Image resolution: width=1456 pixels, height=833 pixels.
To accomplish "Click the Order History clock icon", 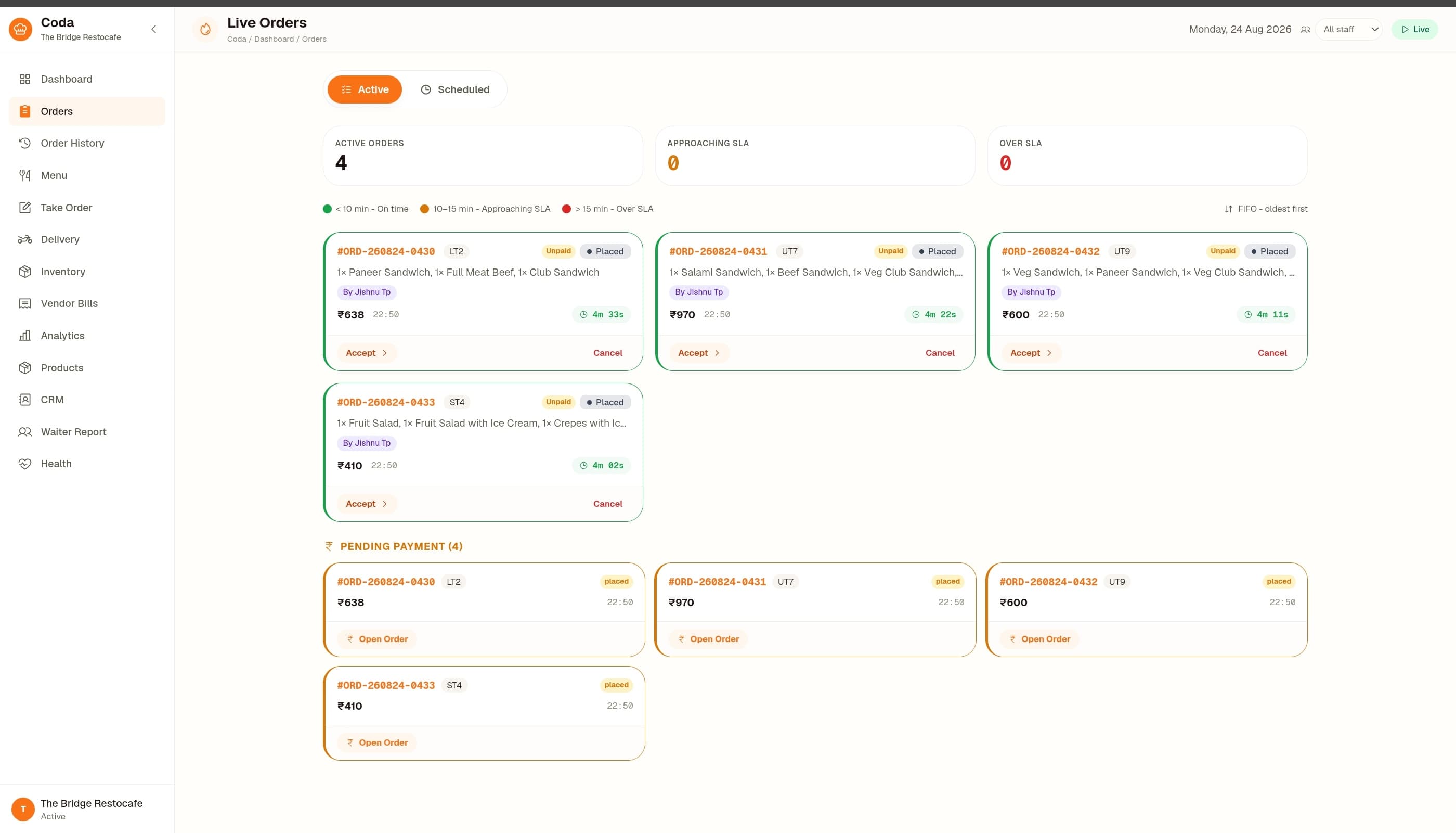I will pos(24,143).
